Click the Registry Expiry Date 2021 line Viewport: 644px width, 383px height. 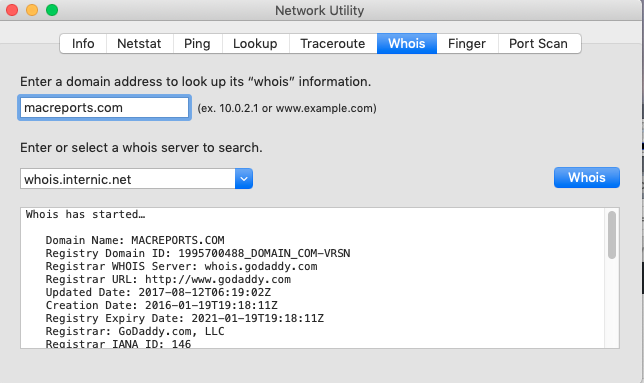click(x=184, y=319)
